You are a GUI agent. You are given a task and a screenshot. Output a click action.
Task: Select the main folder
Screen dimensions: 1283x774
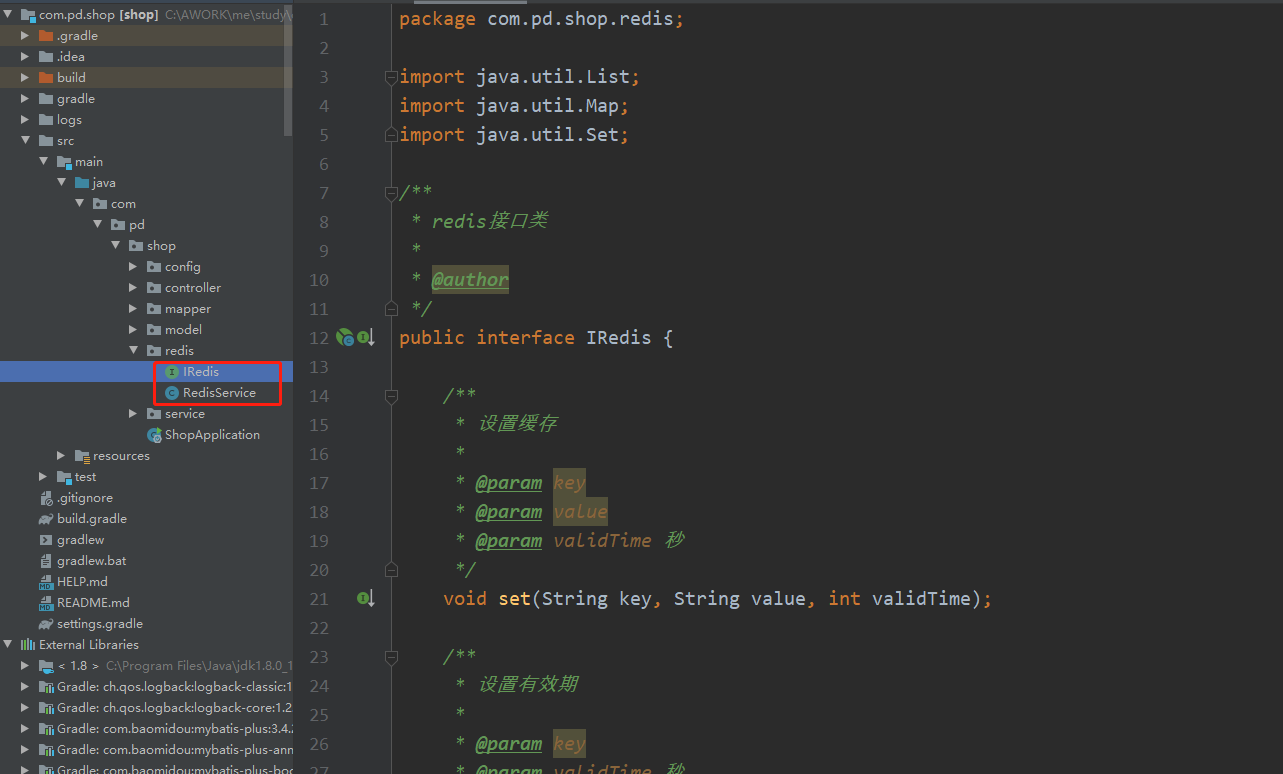pyautogui.click(x=89, y=162)
